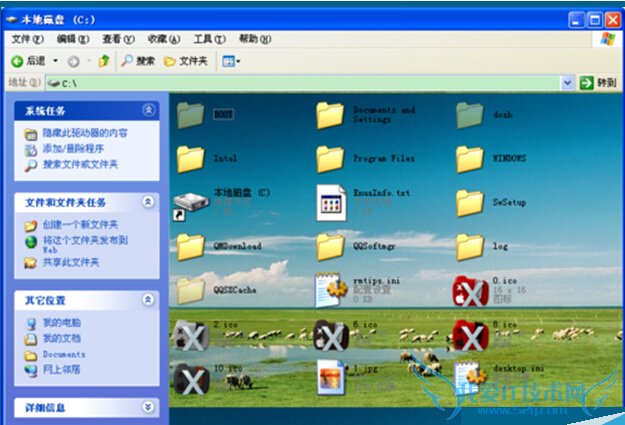Collapse the System Tasks (系统任务) panel
Viewport: 625px width, 425px height.
(x=149, y=110)
